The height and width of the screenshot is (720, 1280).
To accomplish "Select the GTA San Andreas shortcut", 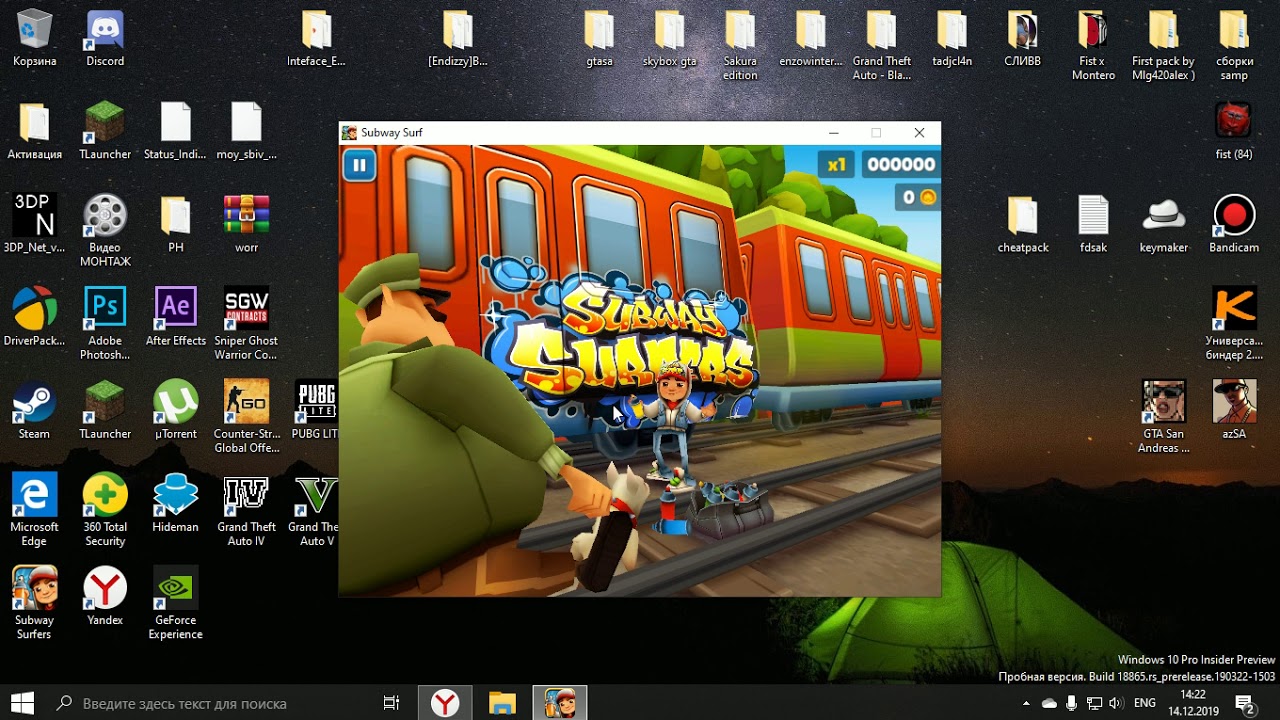I will [x=1163, y=417].
